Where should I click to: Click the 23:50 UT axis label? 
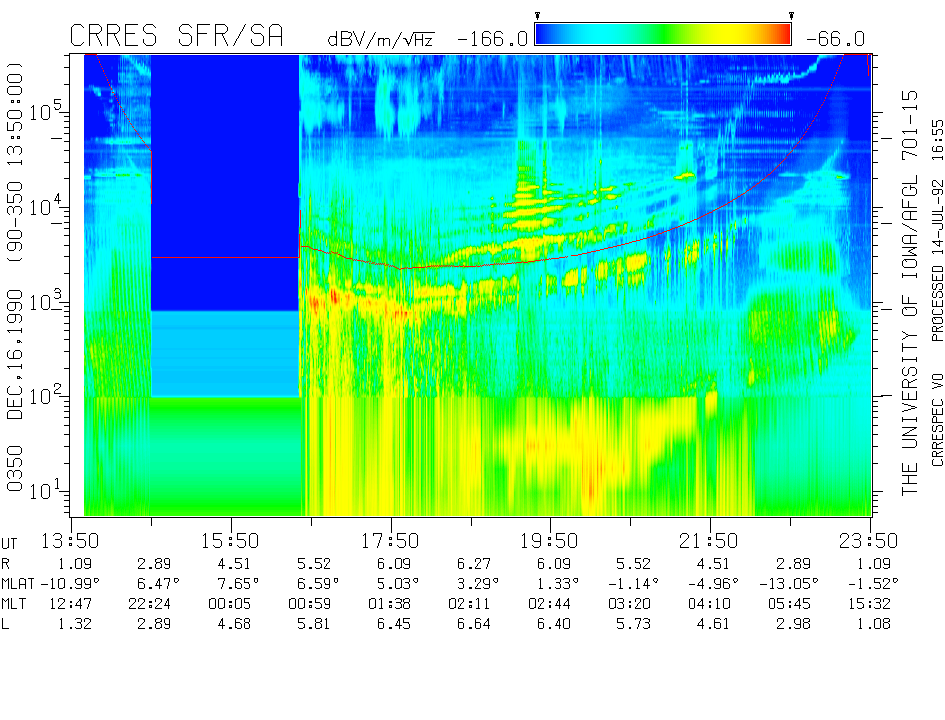click(868, 540)
